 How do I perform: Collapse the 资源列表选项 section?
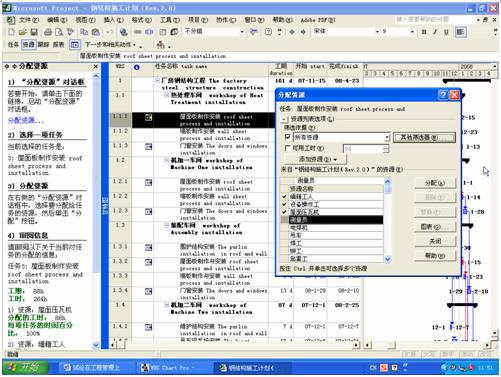click(284, 119)
